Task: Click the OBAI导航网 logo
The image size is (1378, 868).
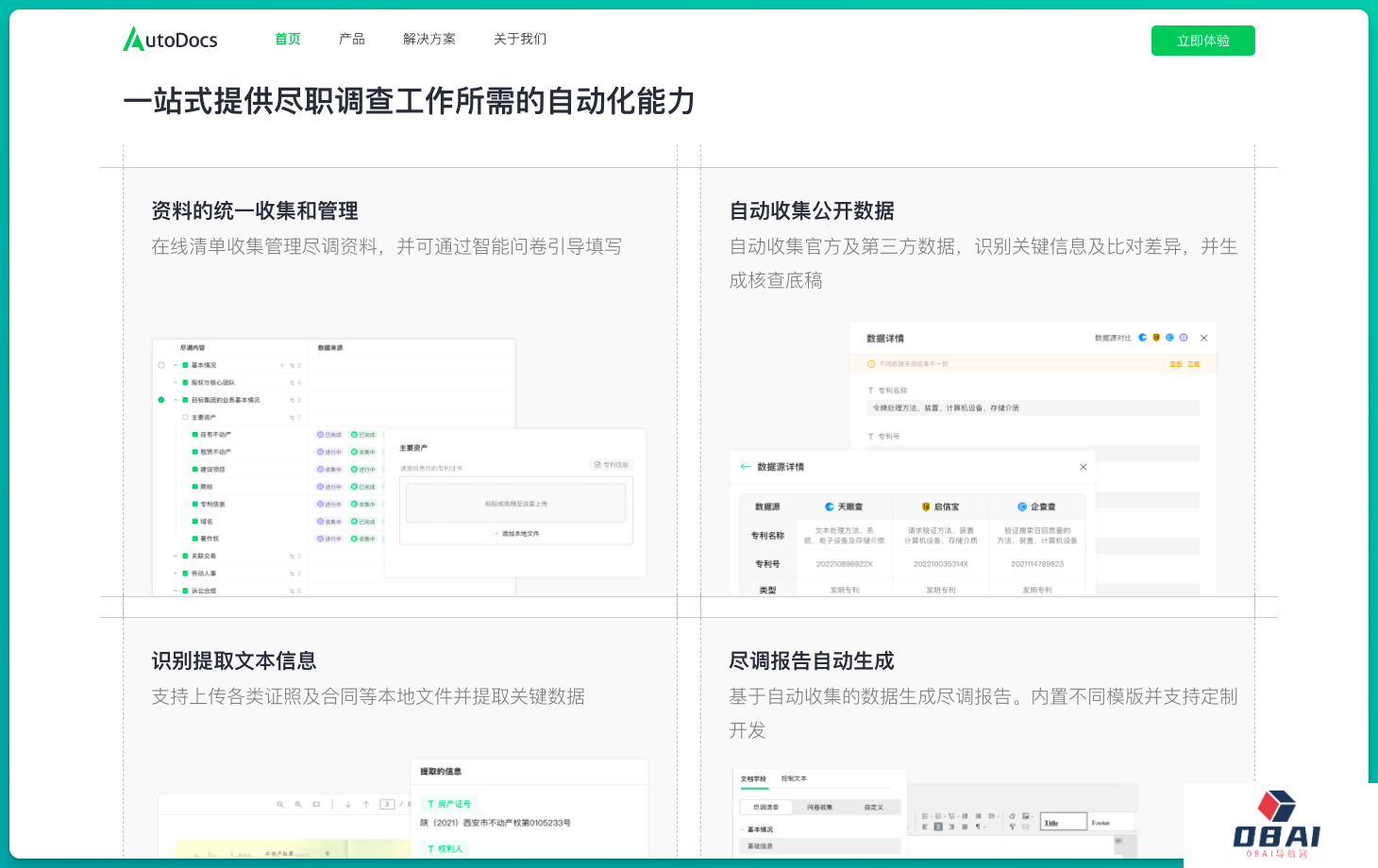Action: point(1277,825)
